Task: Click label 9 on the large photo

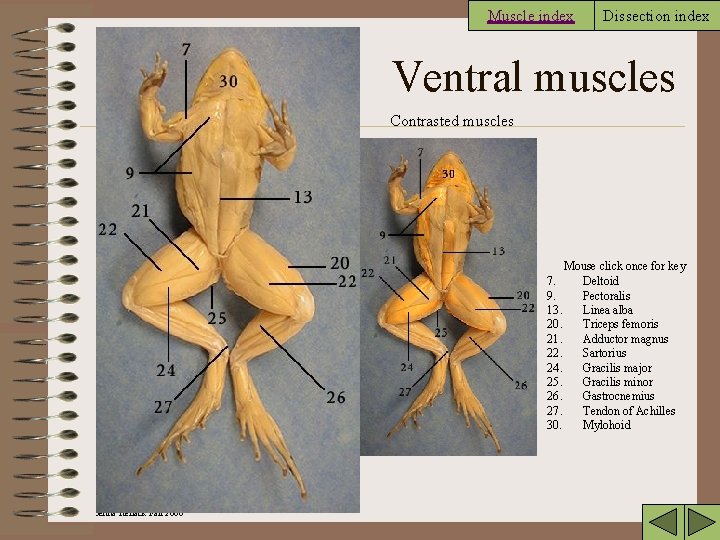Action: point(130,173)
